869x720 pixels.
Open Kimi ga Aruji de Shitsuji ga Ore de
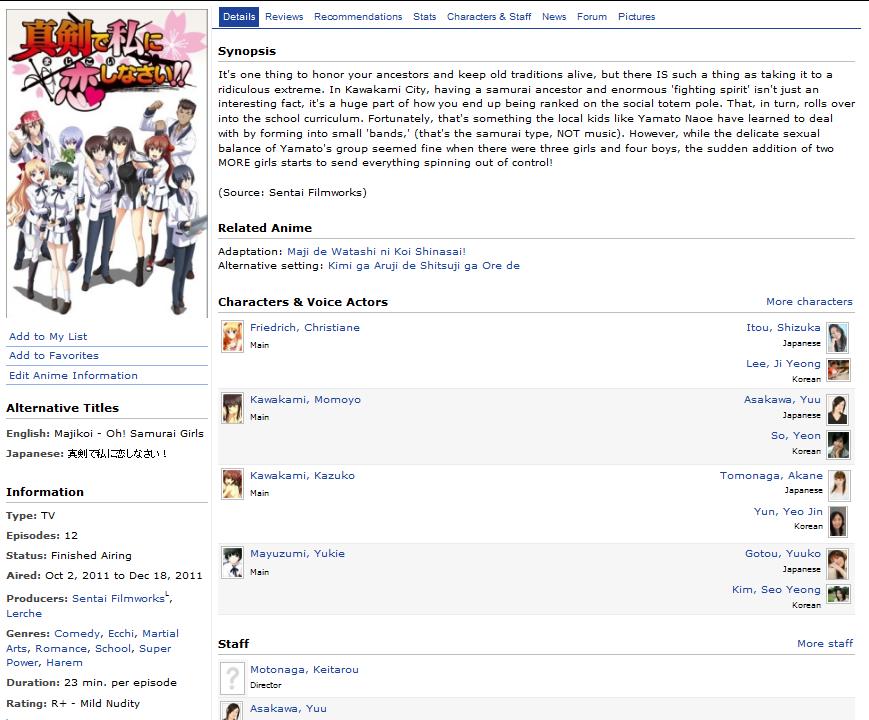click(x=424, y=265)
